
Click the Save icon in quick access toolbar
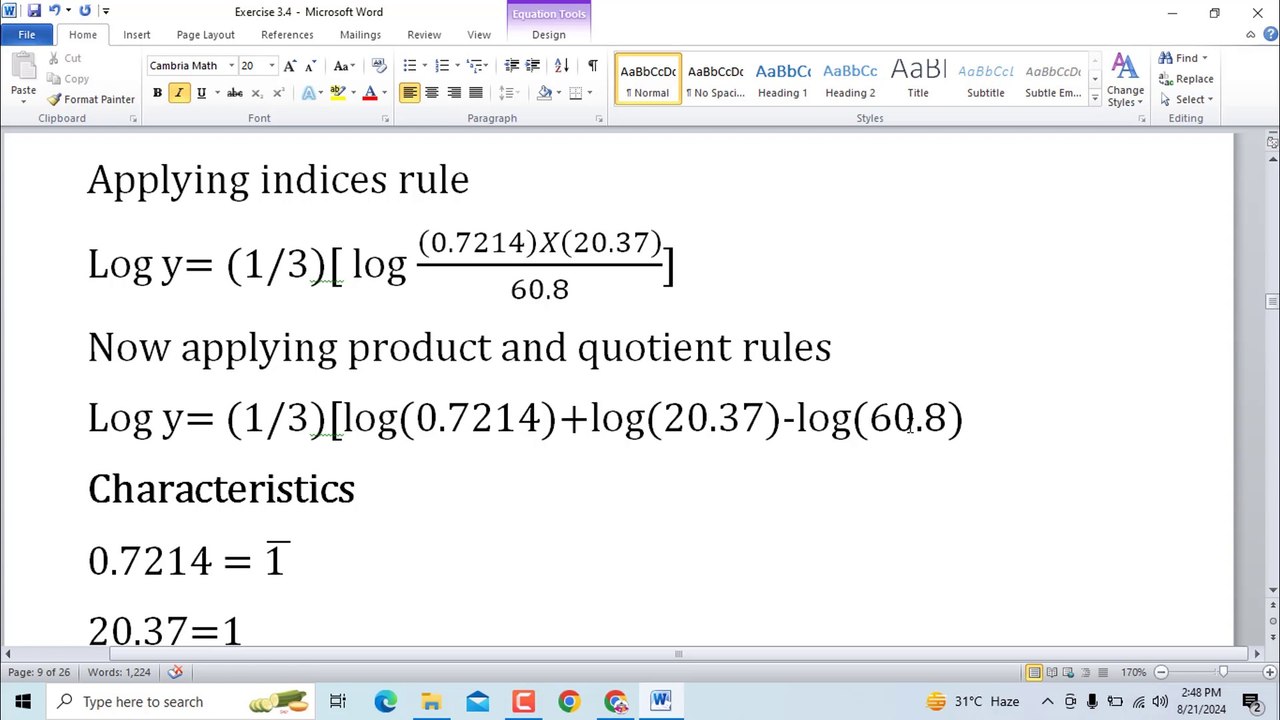pos(34,11)
